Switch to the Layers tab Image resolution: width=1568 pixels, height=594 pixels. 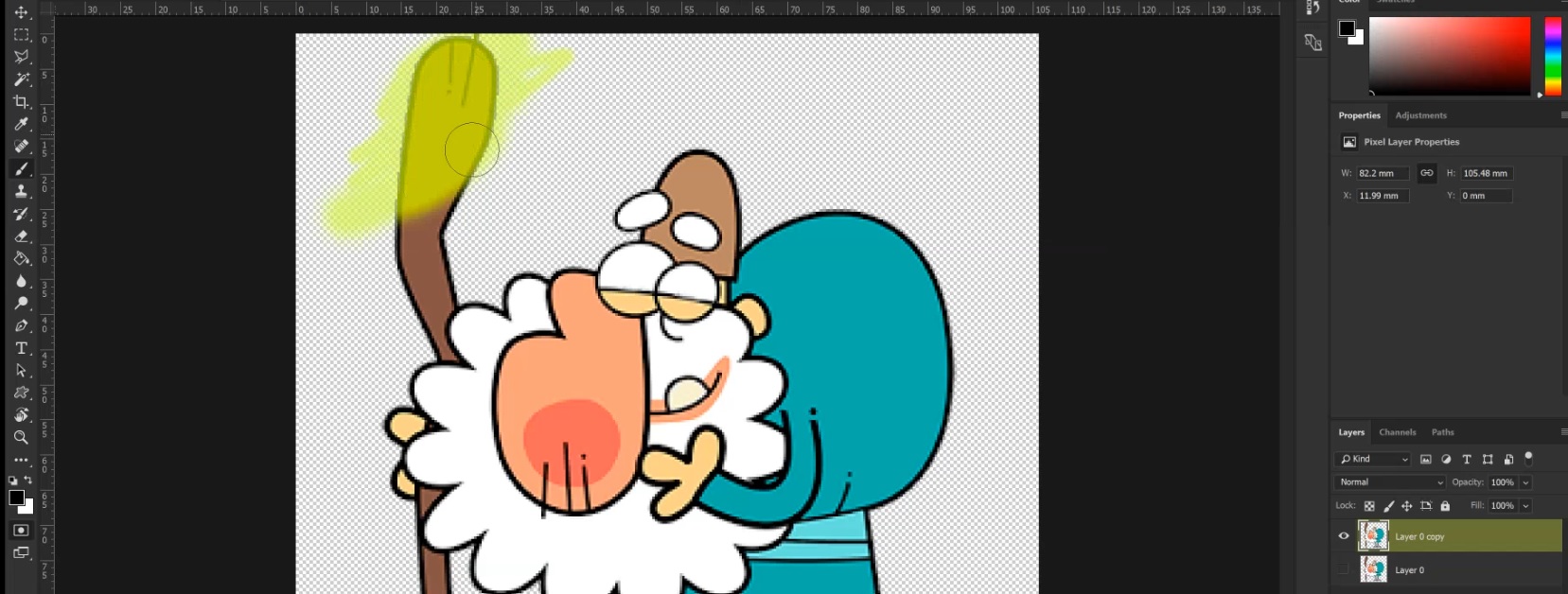click(1351, 432)
